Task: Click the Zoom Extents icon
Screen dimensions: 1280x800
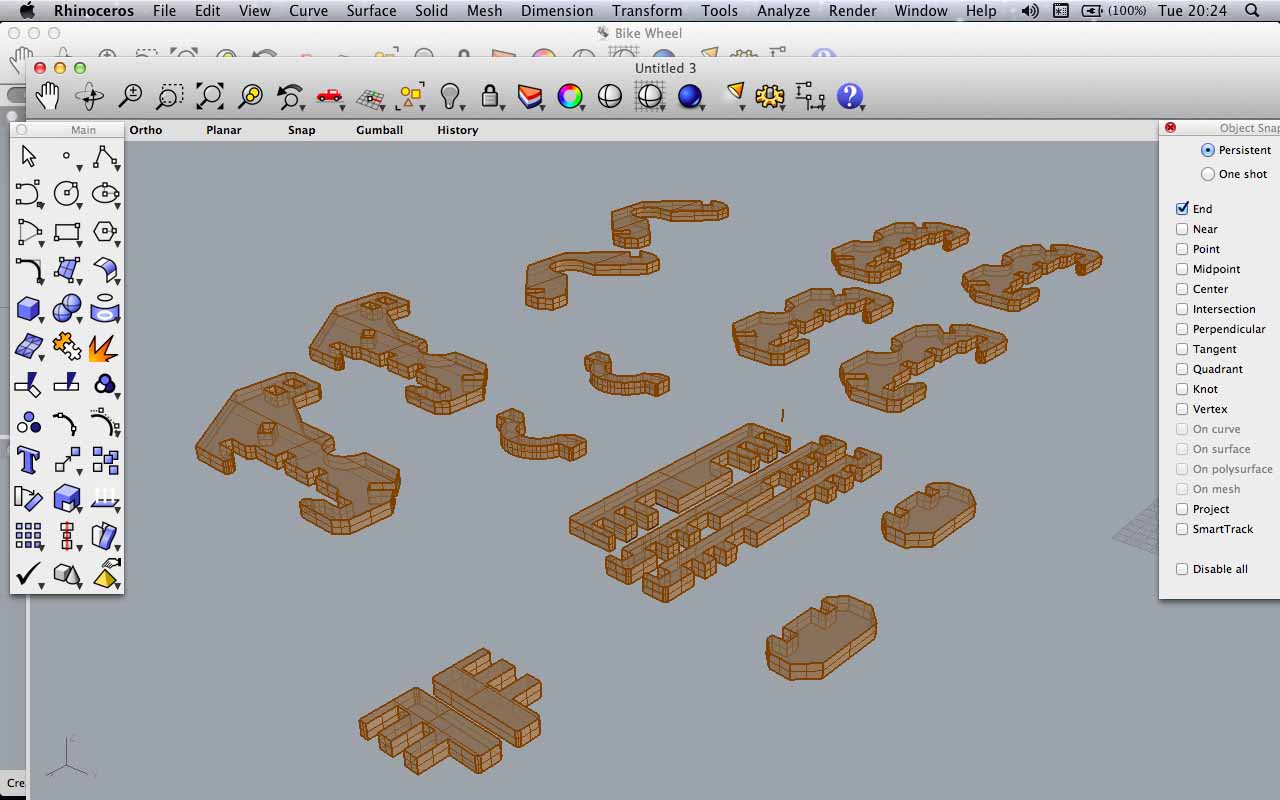Action: 210,96
